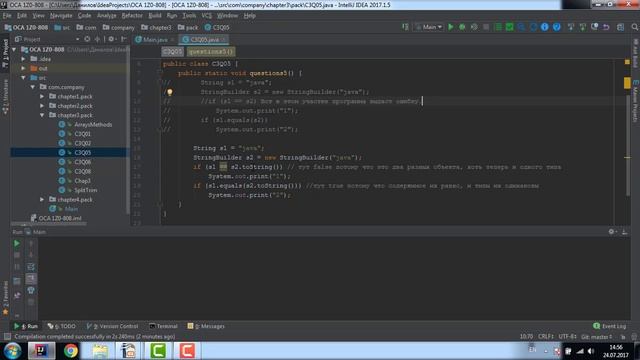The height and width of the screenshot is (360, 640).
Task: Click the Search Everywhere magnifier icon
Action: click(x=635, y=27)
